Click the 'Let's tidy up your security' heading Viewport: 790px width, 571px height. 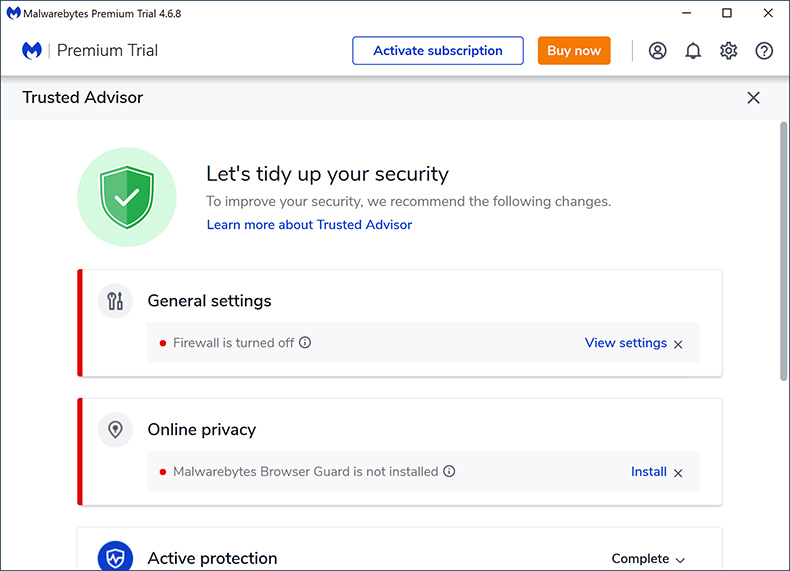(327, 174)
